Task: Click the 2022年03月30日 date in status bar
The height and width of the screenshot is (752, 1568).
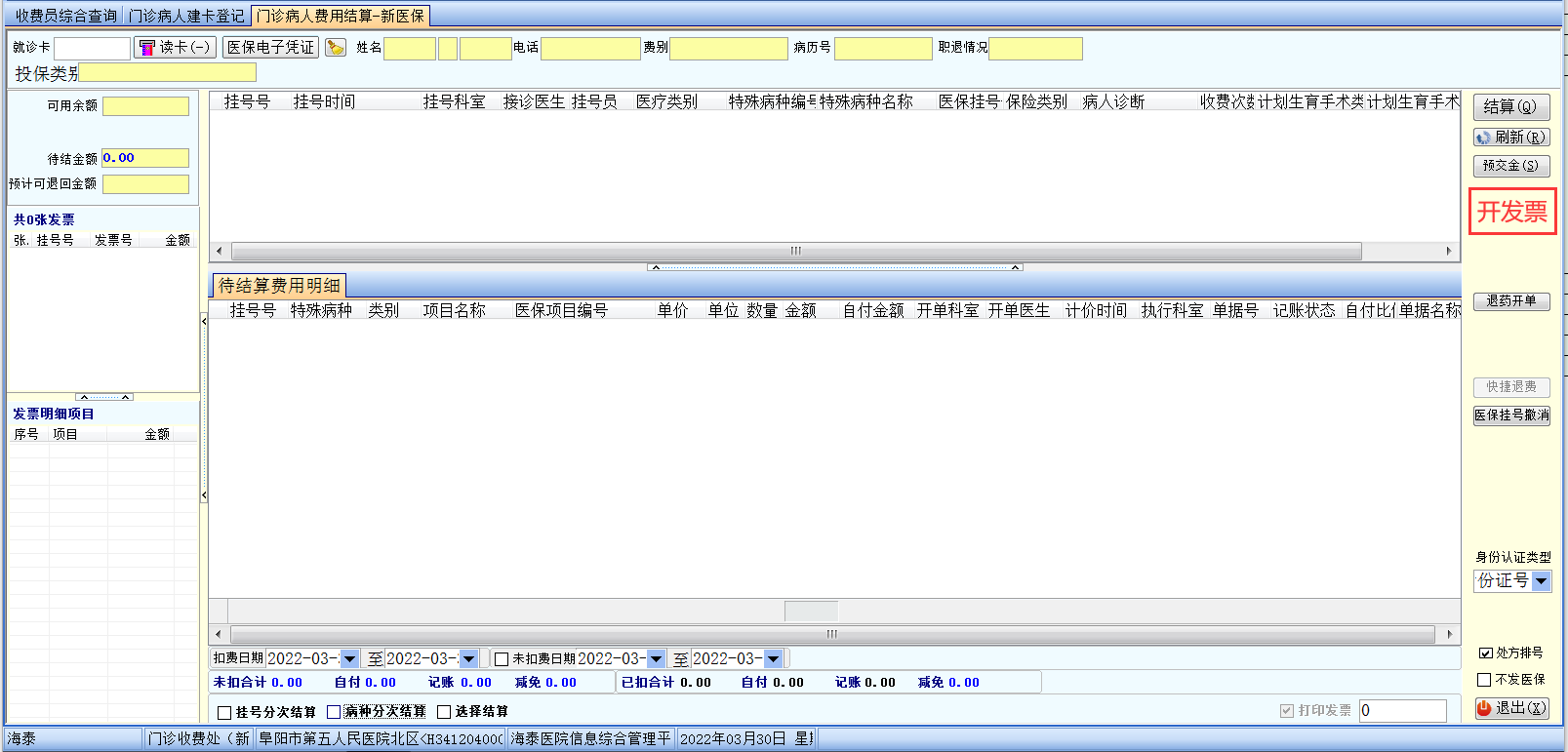Action: pos(733,738)
